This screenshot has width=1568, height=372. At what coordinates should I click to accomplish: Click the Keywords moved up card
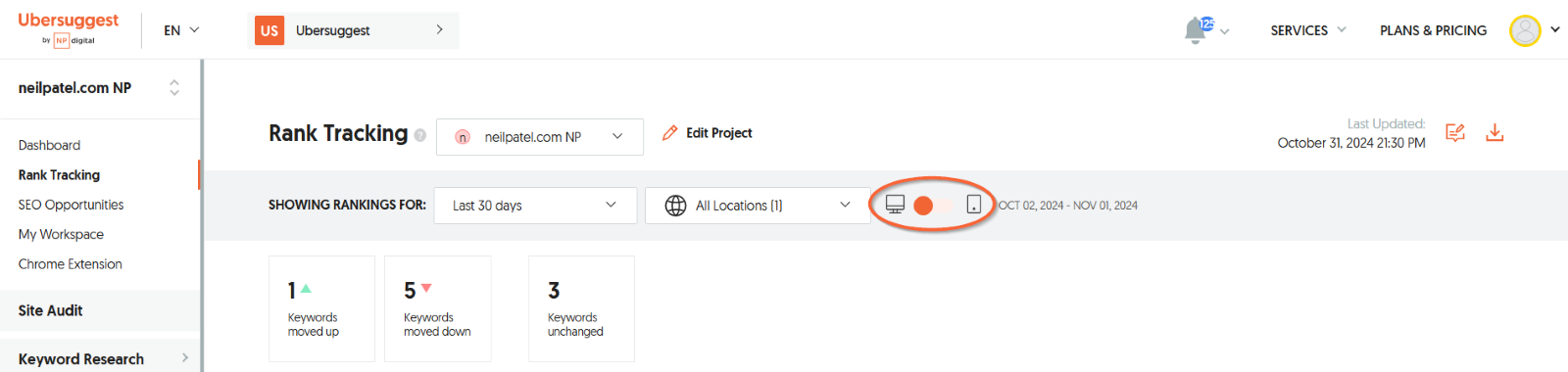click(321, 308)
